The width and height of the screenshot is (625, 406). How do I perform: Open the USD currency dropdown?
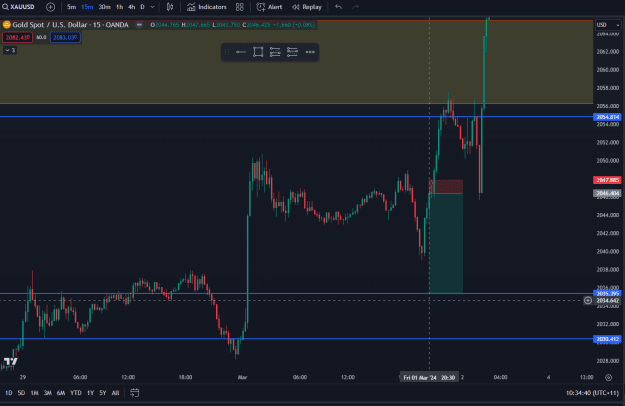click(607, 25)
